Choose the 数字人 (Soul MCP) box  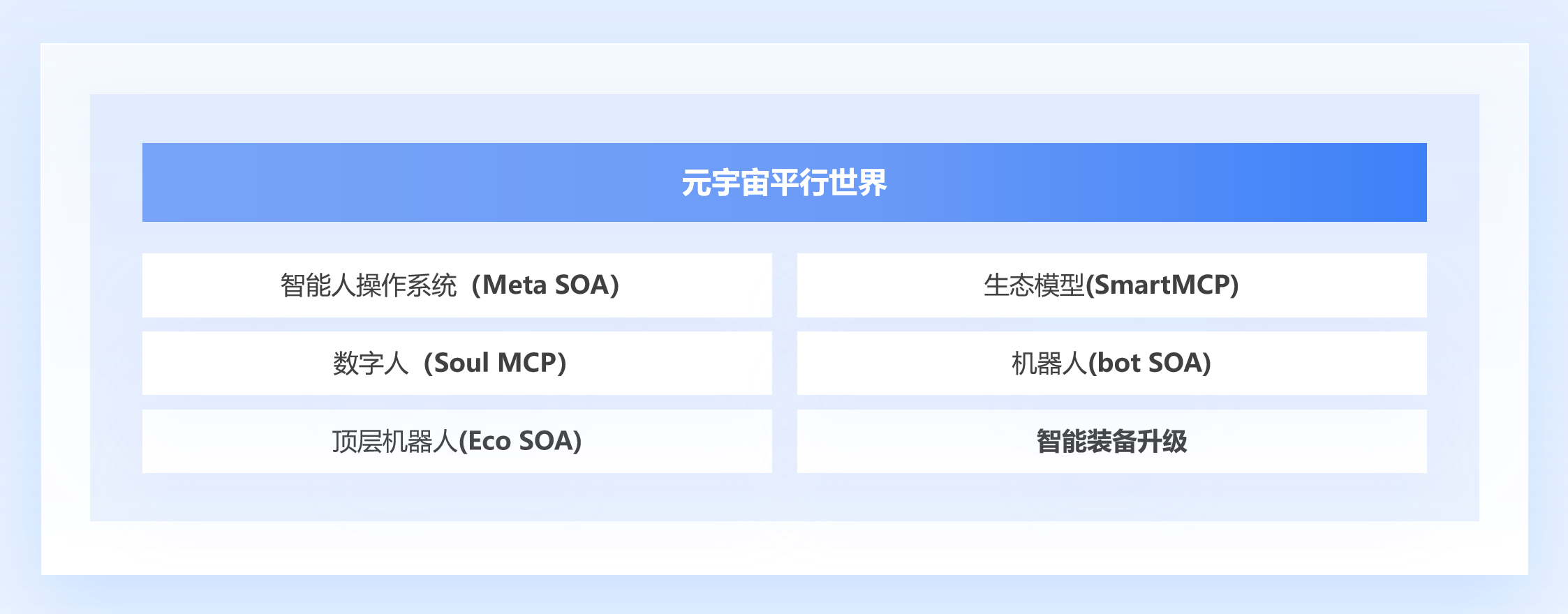(x=457, y=363)
